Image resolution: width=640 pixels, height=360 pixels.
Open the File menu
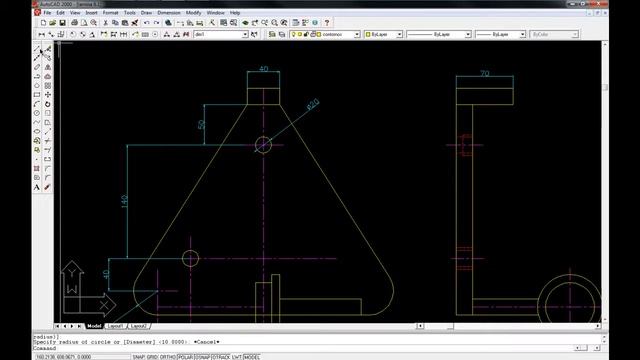pos(47,13)
